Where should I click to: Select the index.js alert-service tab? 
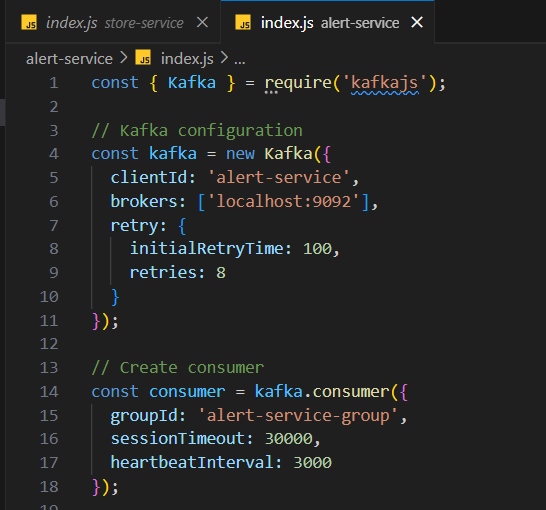pos(327,22)
